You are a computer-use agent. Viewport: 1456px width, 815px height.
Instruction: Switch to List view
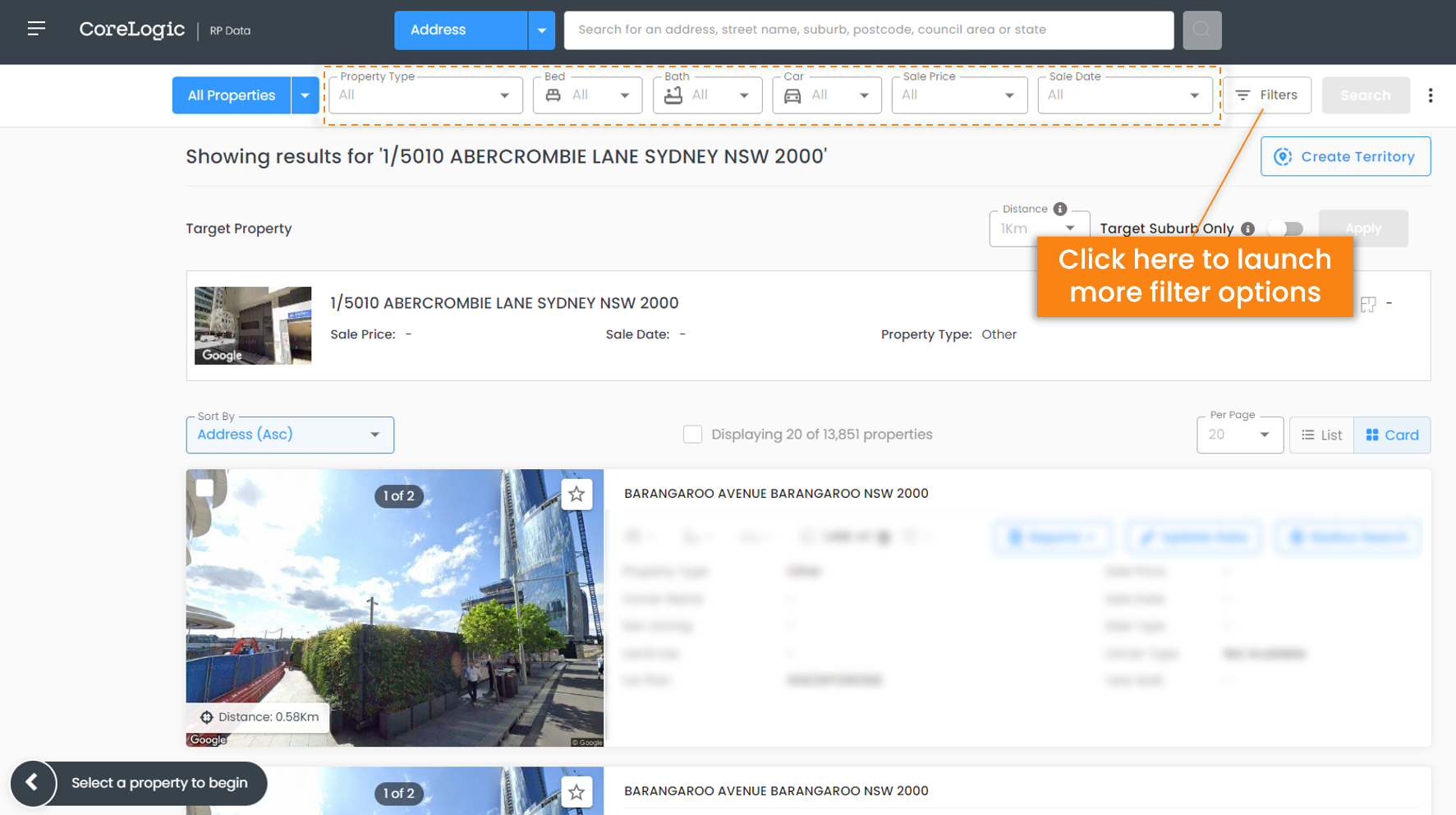point(1321,435)
